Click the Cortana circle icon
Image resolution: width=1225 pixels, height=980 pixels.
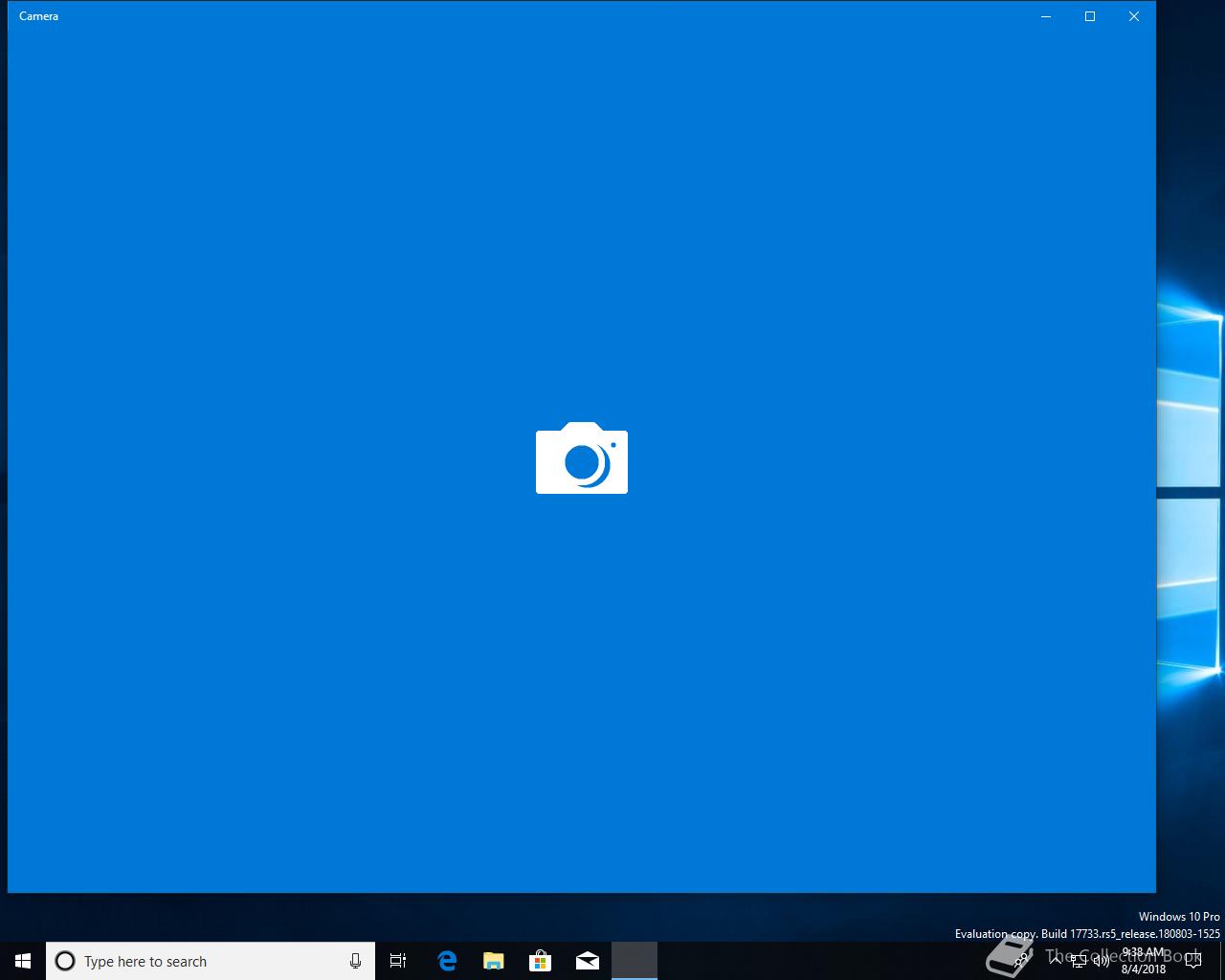coord(65,961)
